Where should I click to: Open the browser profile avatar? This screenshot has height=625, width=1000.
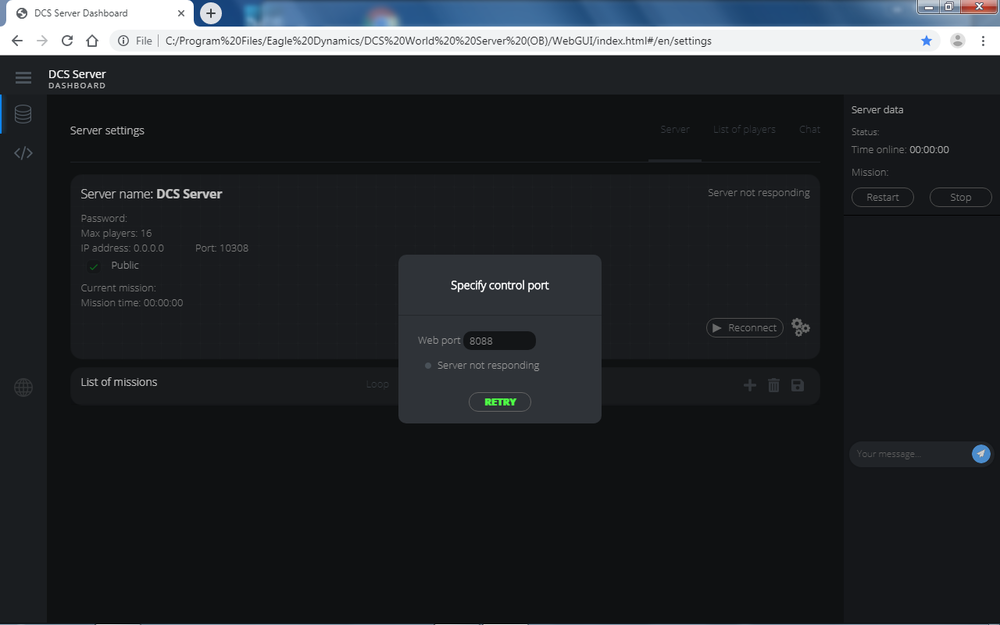957,41
